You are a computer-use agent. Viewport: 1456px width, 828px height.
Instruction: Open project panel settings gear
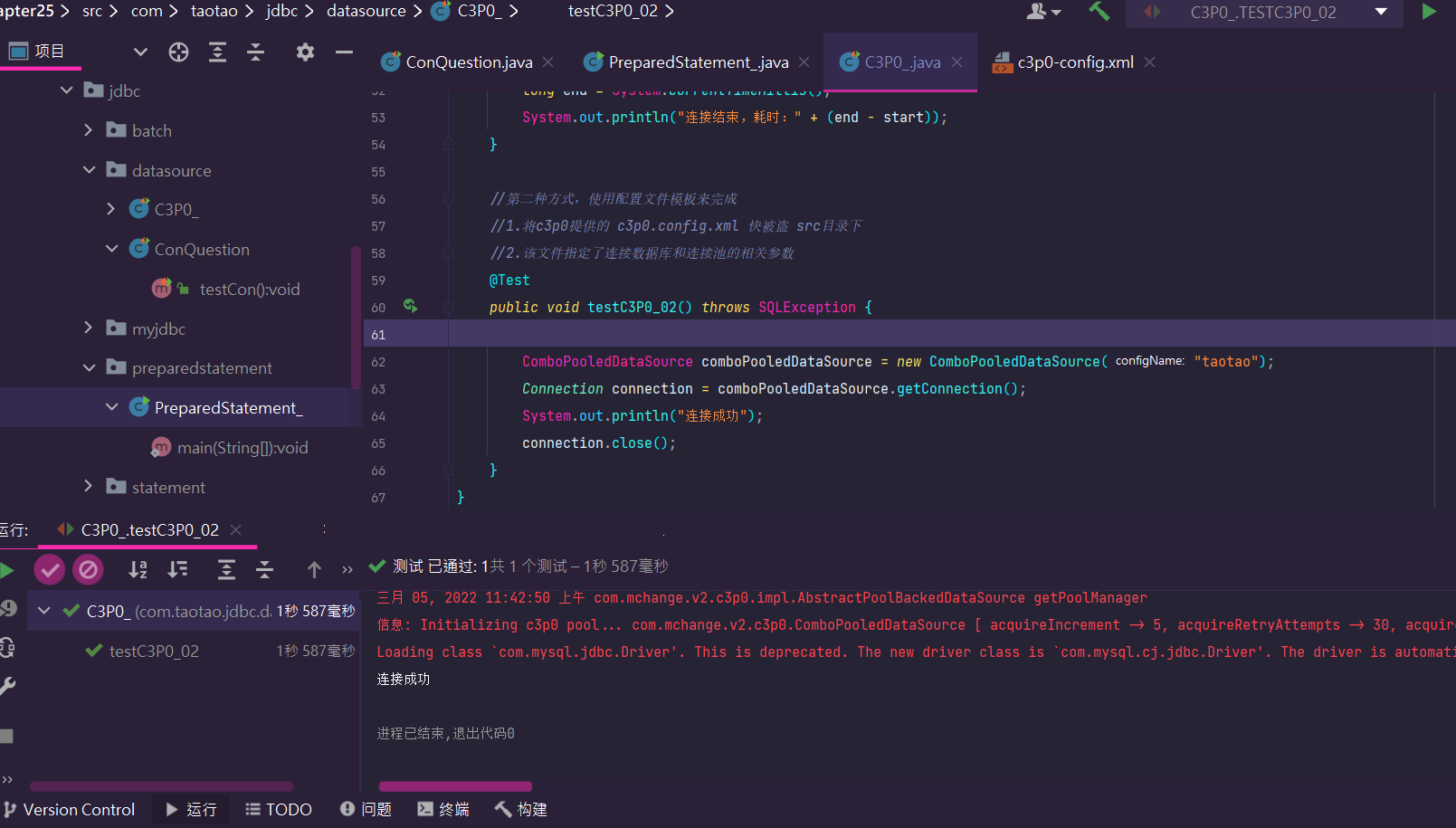coord(305,52)
